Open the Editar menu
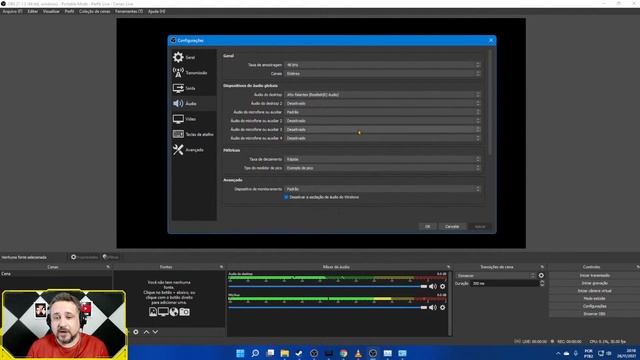The height and width of the screenshot is (360, 640). pos(33,11)
